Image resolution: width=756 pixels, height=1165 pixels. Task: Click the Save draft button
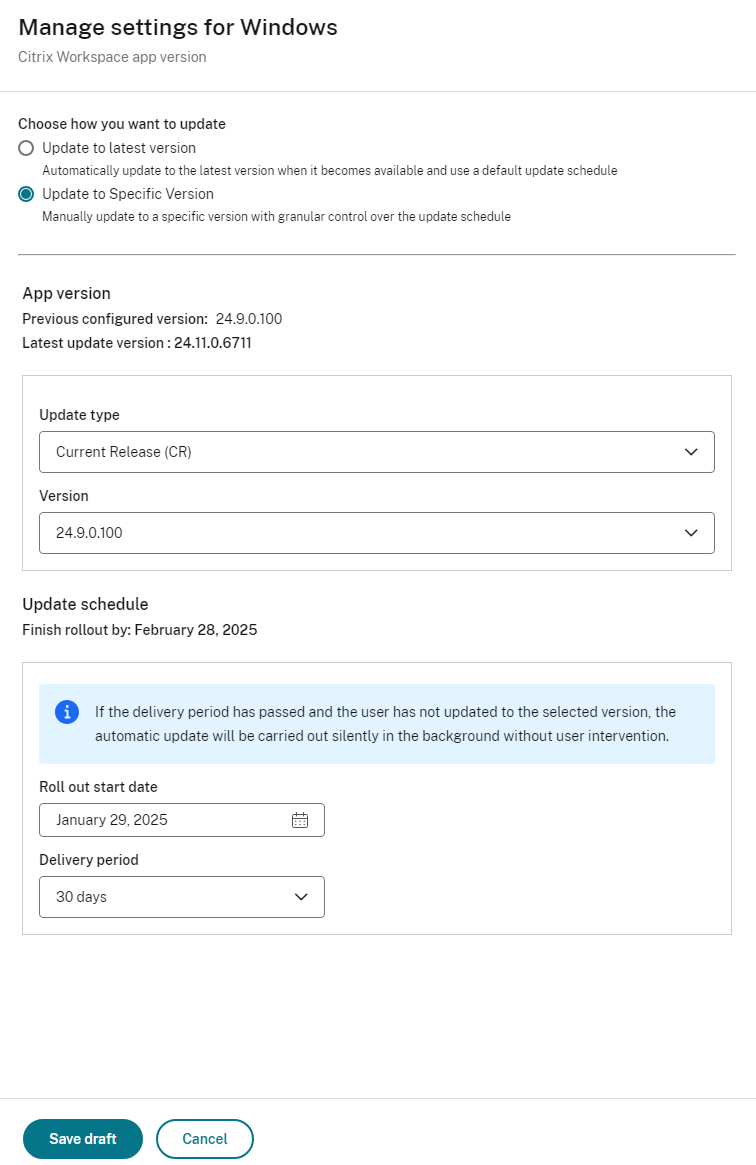coord(82,1138)
